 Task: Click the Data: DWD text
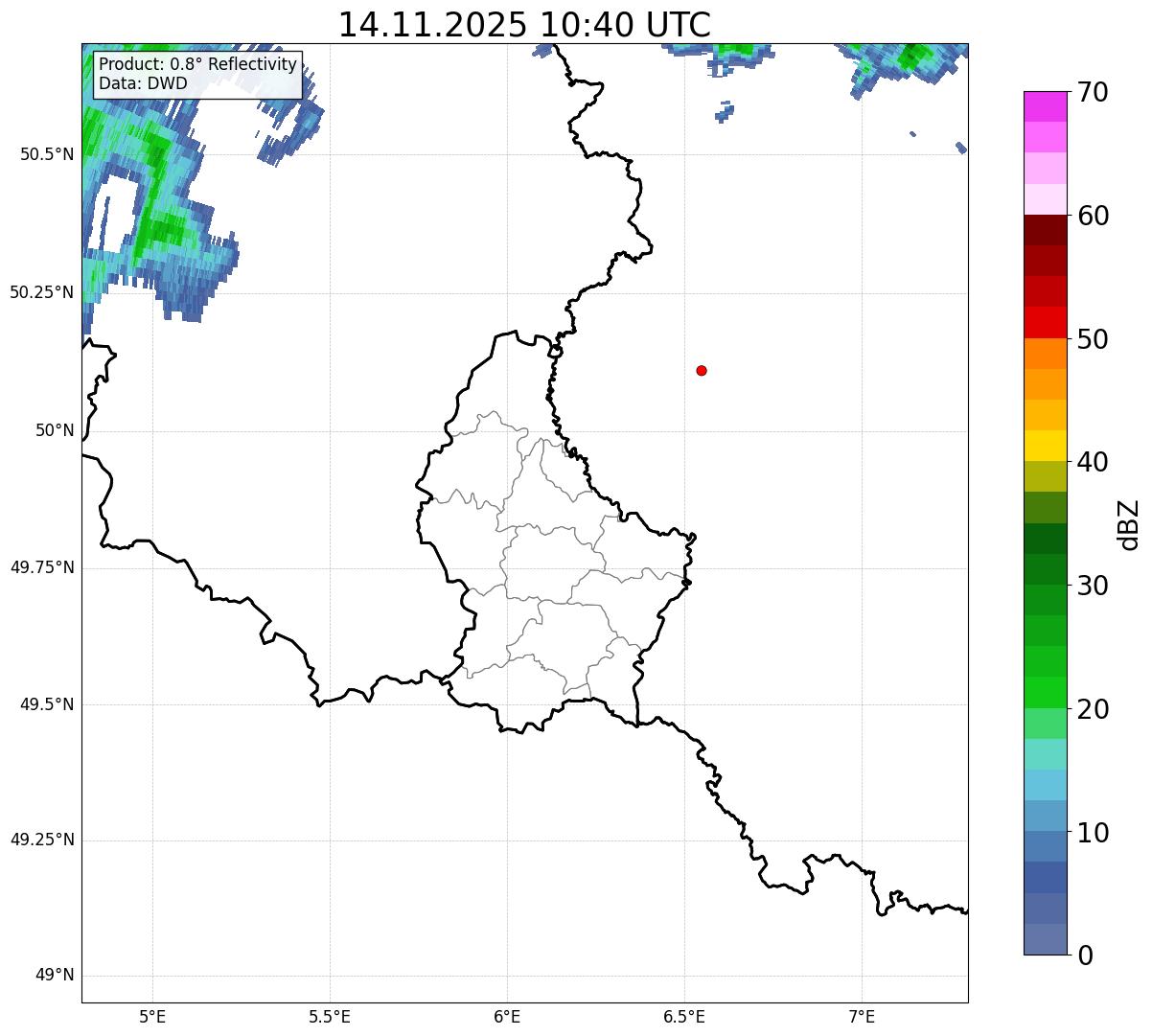coord(143,83)
